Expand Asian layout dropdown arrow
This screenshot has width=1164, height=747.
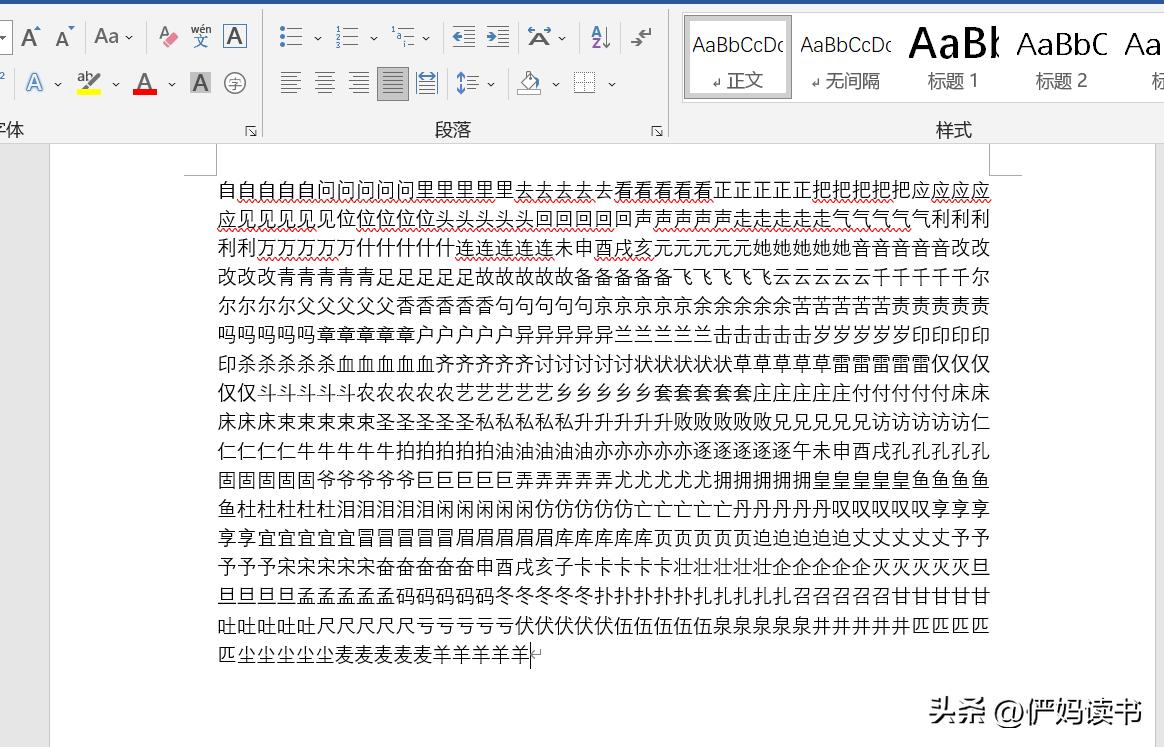pyautogui.click(x=562, y=38)
